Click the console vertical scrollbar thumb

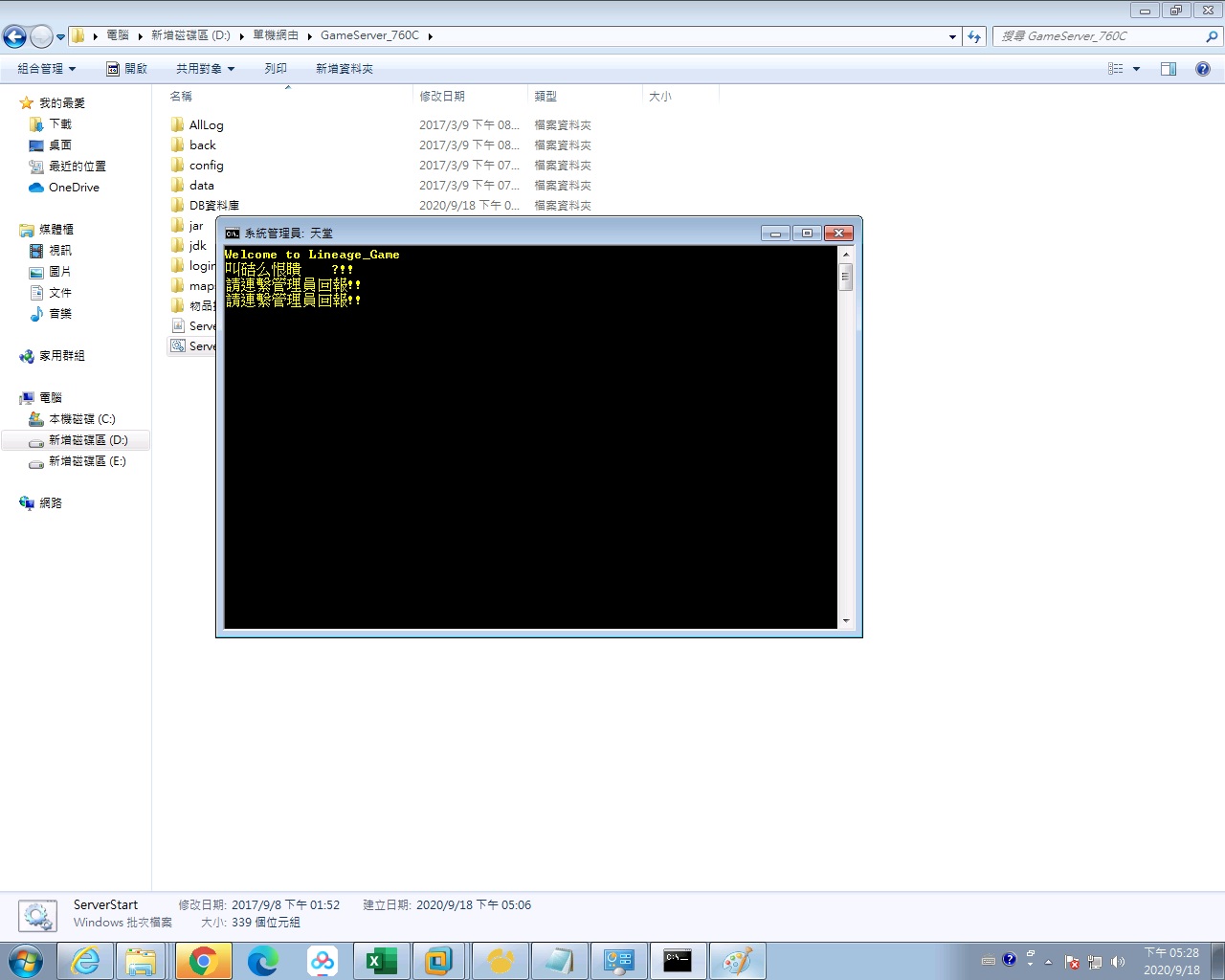[x=845, y=277]
